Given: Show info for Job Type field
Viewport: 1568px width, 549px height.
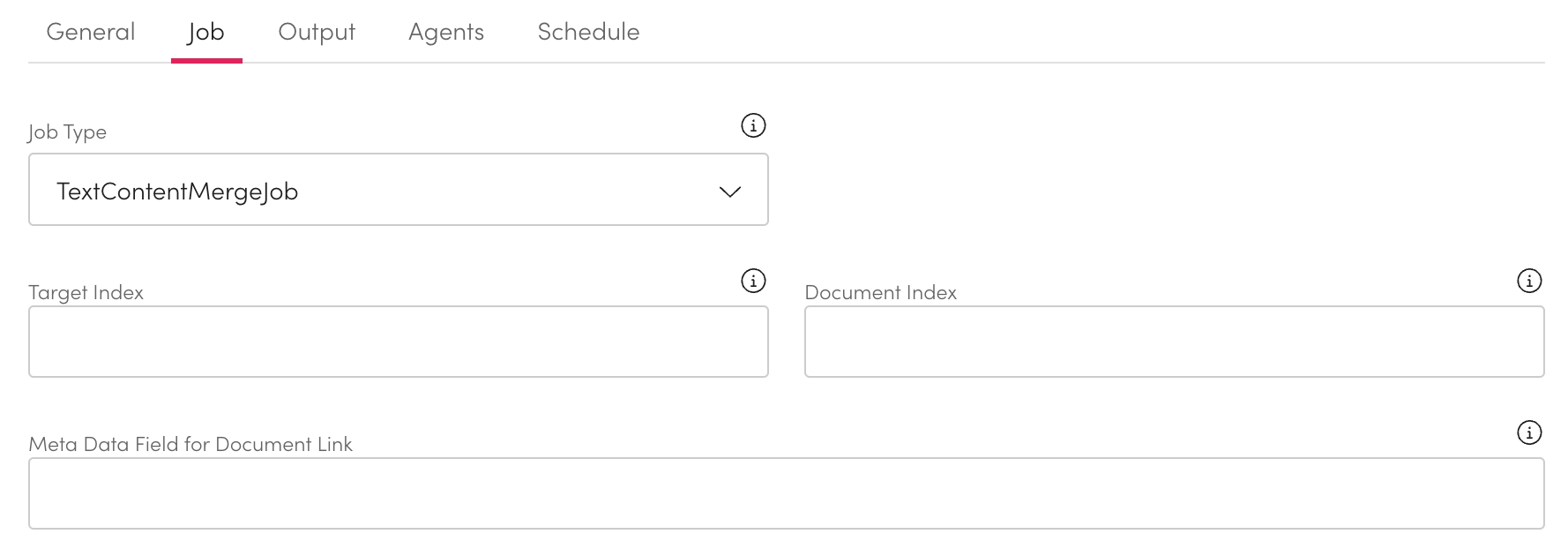Looking at the screenshot, I should [752, 125].
